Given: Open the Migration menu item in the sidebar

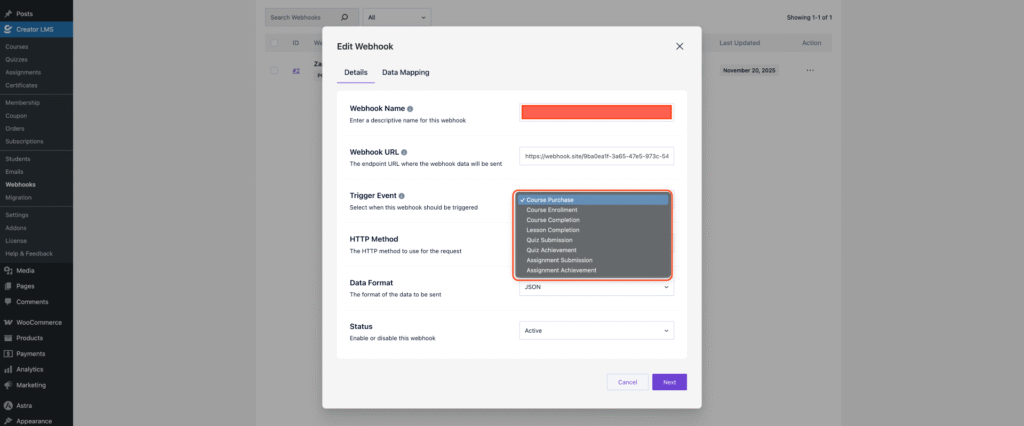Looking at the screenshot, I should [x=19, y=198].
